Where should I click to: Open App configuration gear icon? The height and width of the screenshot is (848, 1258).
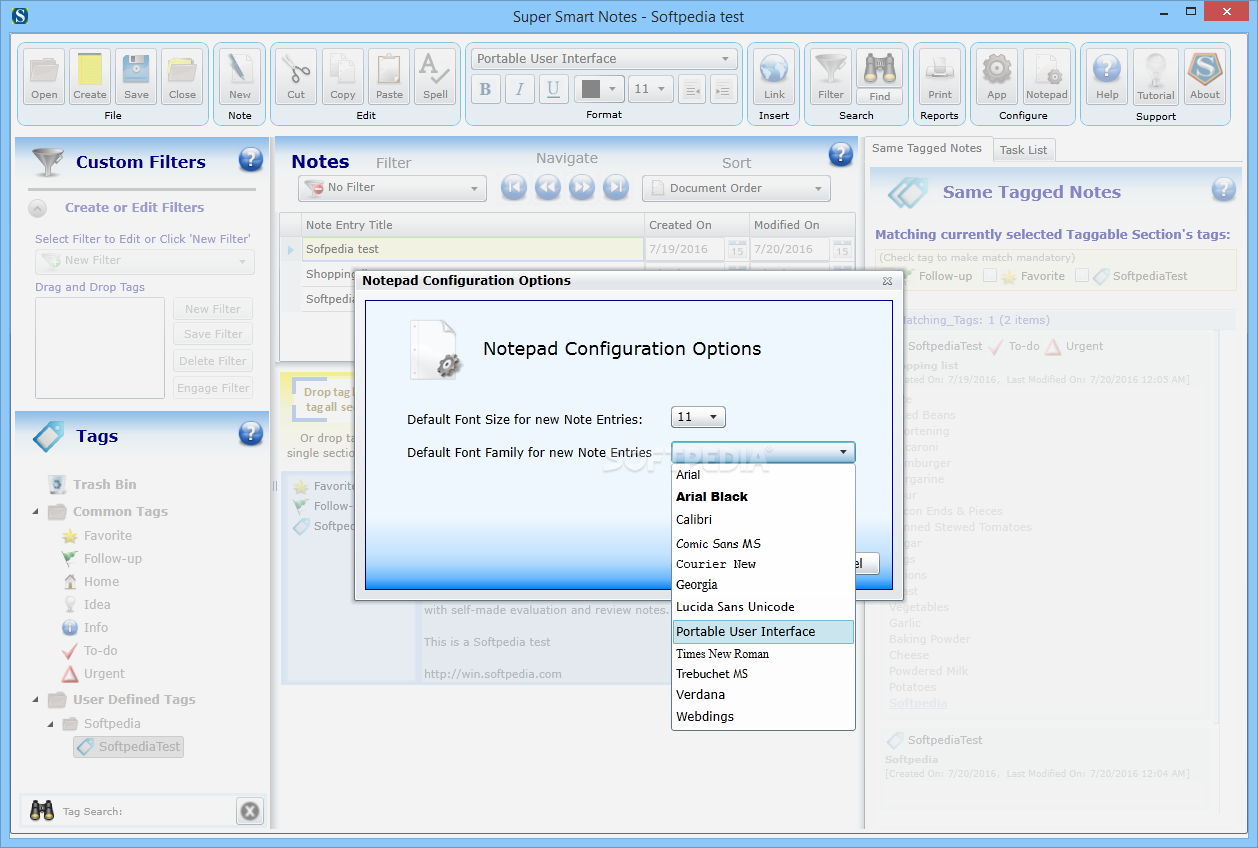click(997, 77)
